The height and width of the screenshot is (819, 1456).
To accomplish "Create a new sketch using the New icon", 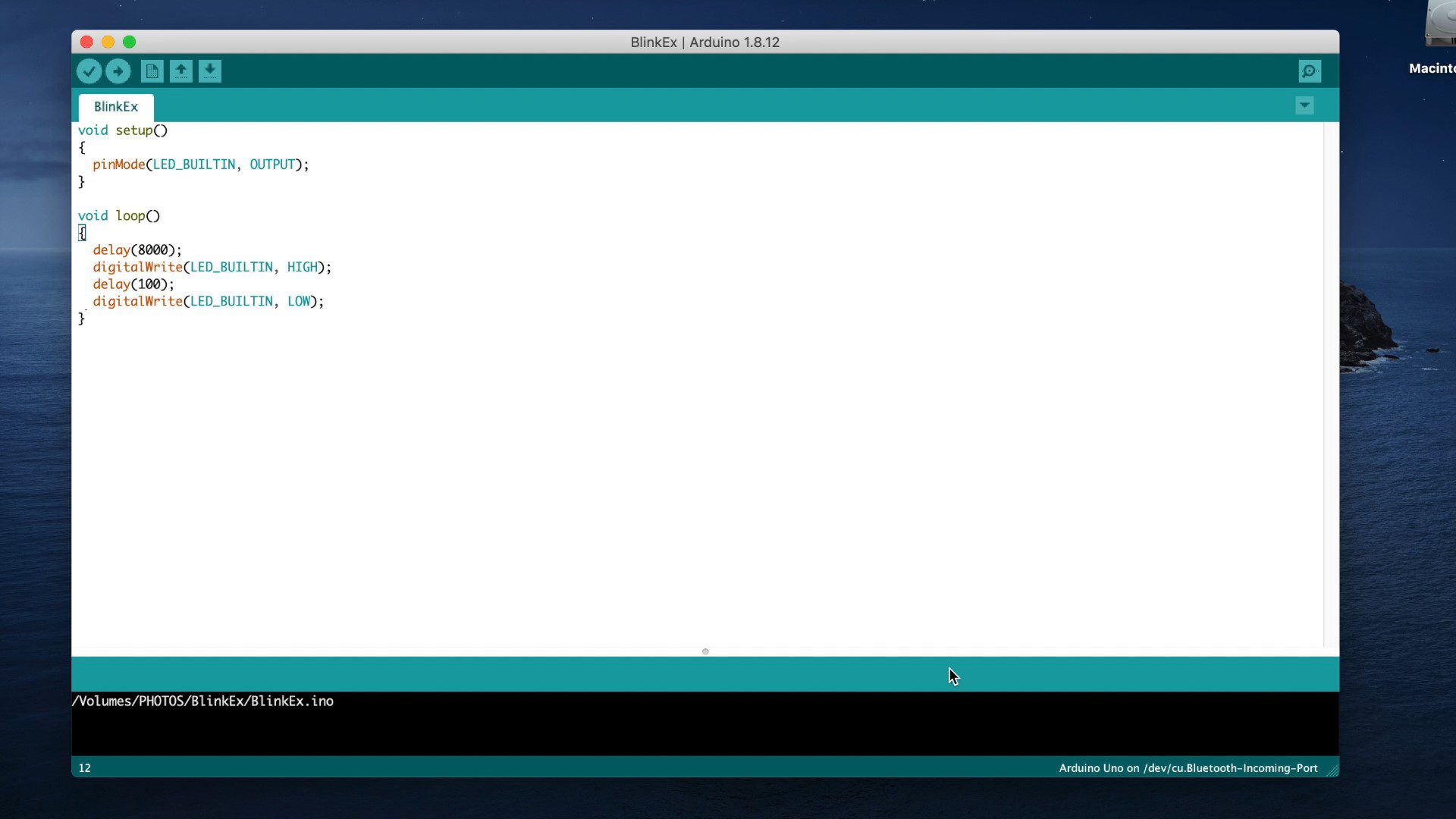I will pos(152,71).
